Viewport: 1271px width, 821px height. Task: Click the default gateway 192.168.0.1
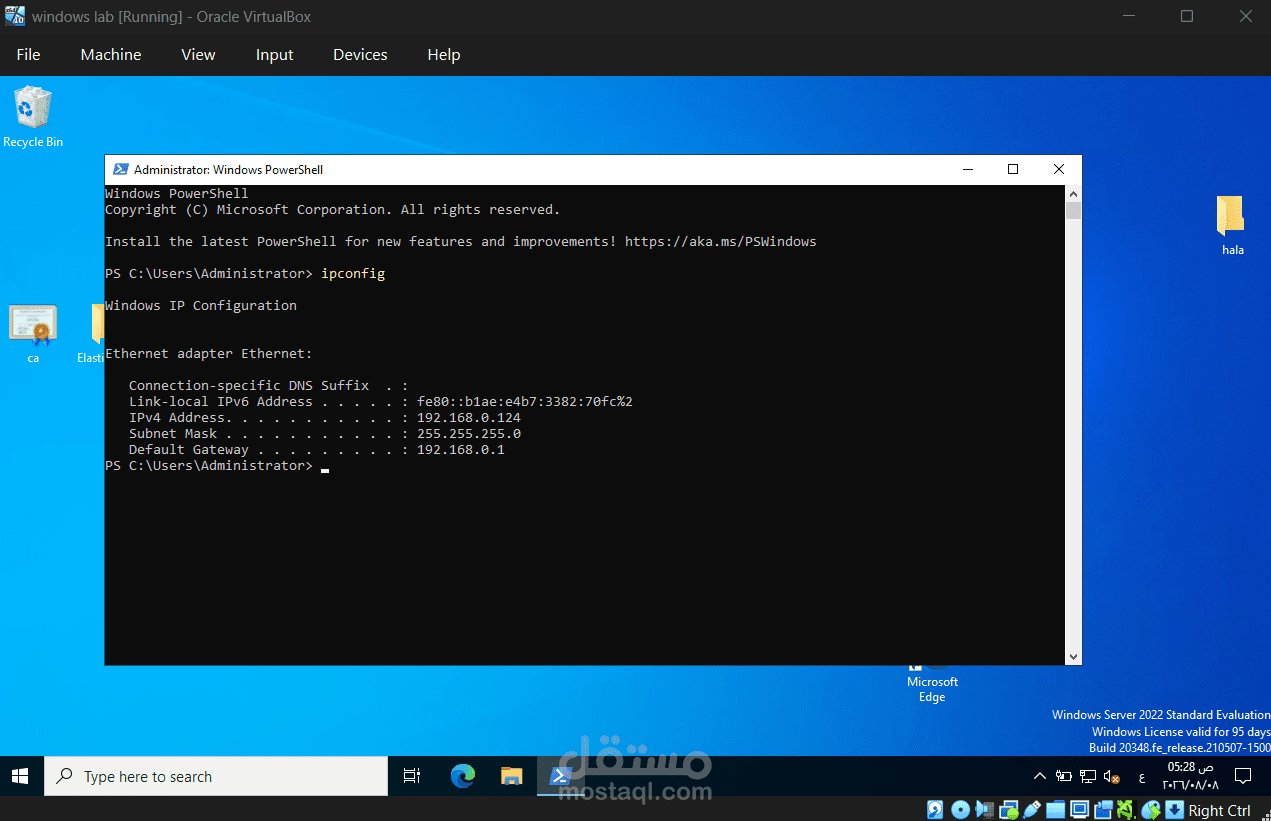pos(461,449)
